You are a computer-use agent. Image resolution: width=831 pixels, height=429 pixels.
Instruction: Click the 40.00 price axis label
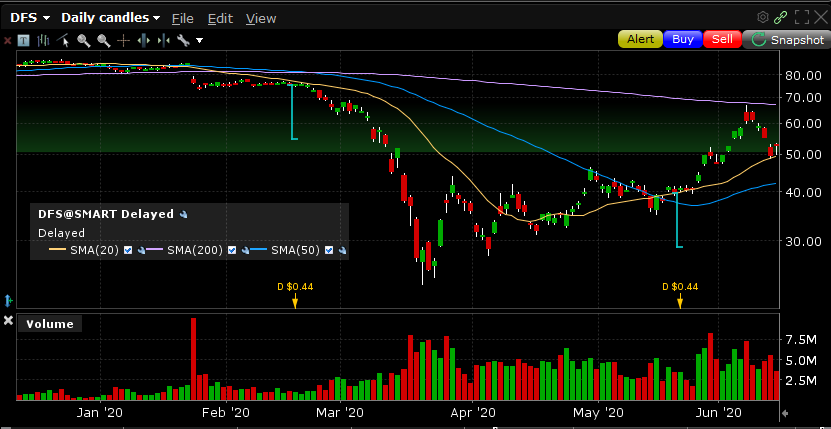(x=802, y=192)
